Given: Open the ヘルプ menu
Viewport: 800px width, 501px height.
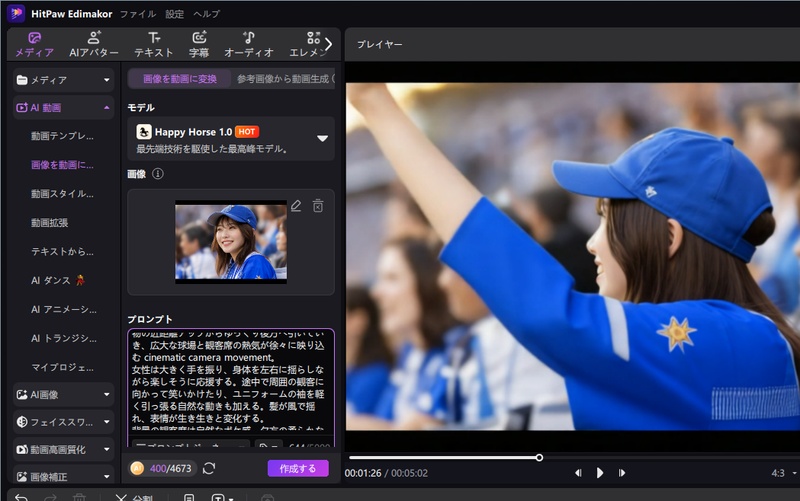Looking at the screenshot, I should [207, 14].
